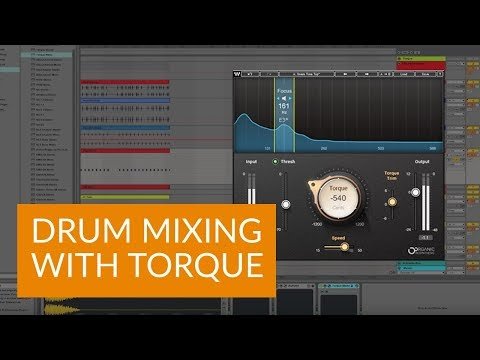480x360 pixels.
Task: Open the preset name menu in plugin toolbar
Action: (x=306, y=74)
